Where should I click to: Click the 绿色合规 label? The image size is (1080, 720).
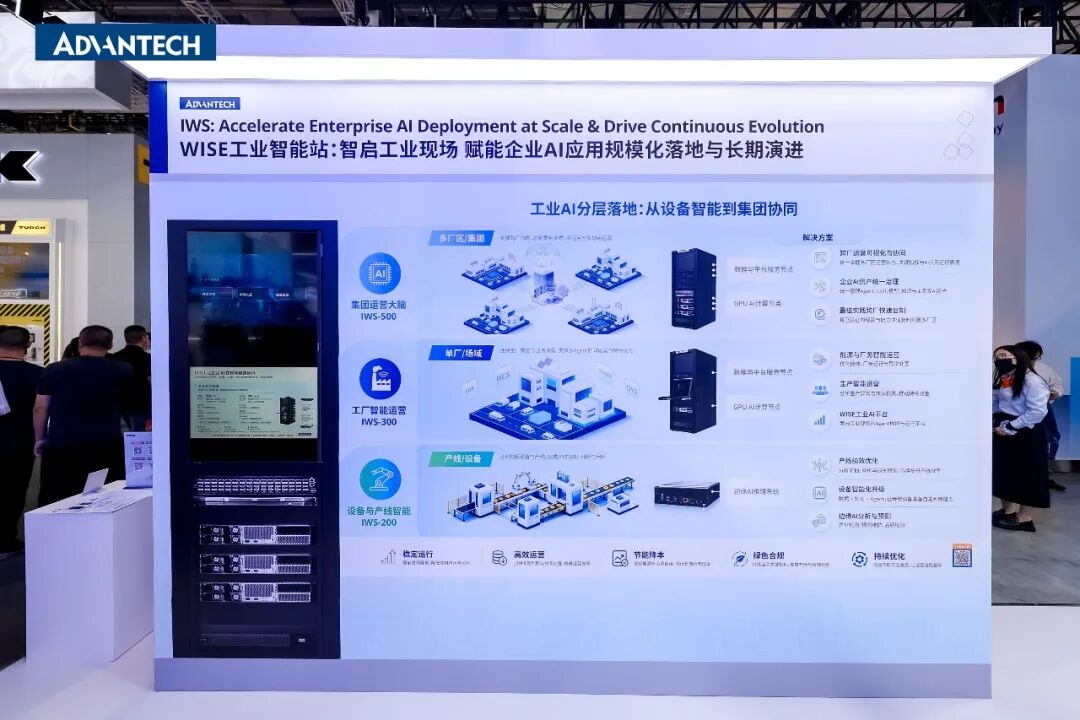(769, 555)
